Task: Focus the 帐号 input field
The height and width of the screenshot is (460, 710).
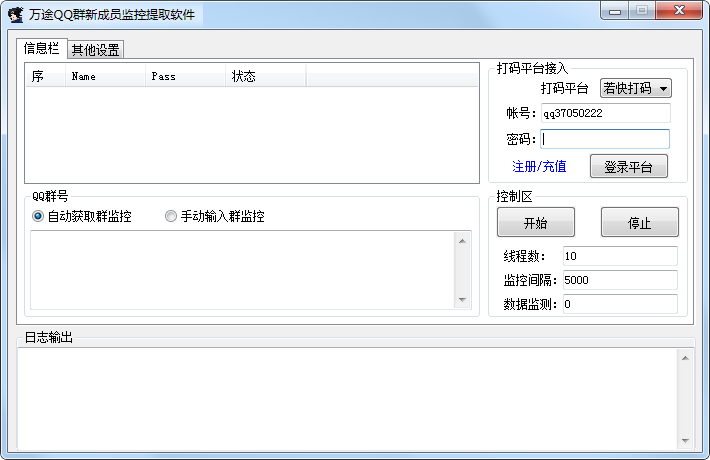Action: [x=605, y=113]
